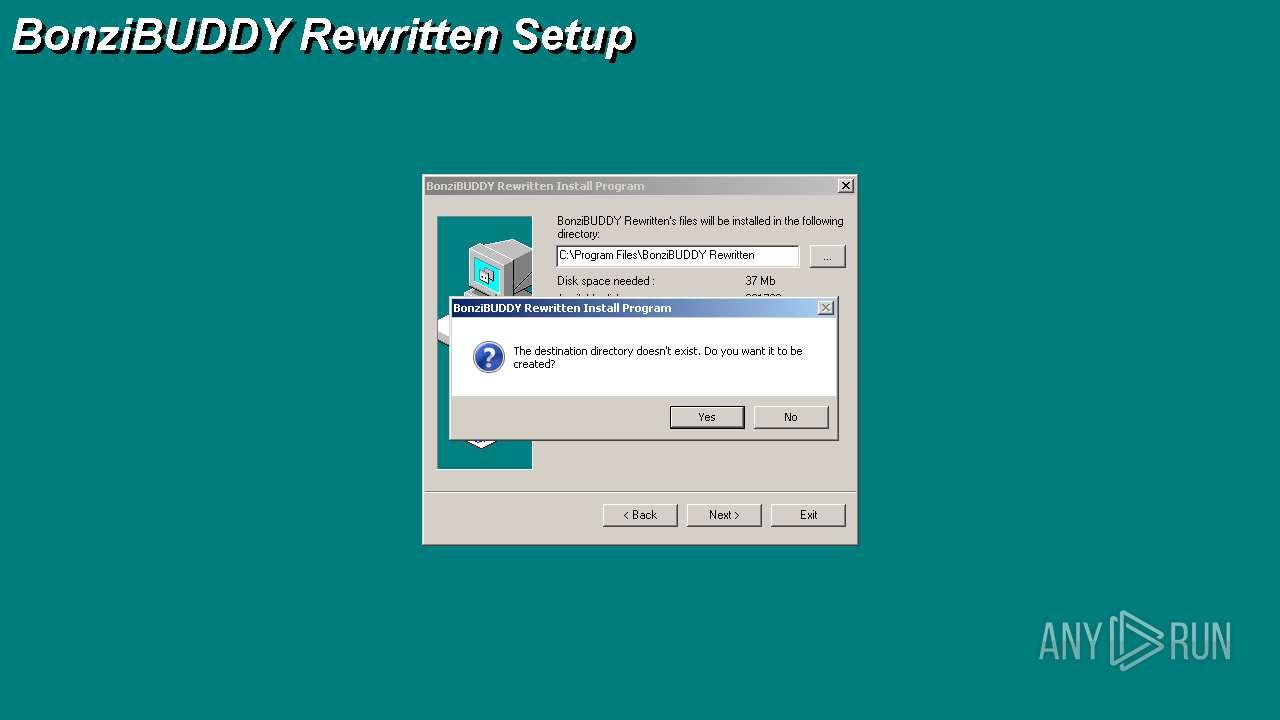Click the install directory path field

pos(678,256)
